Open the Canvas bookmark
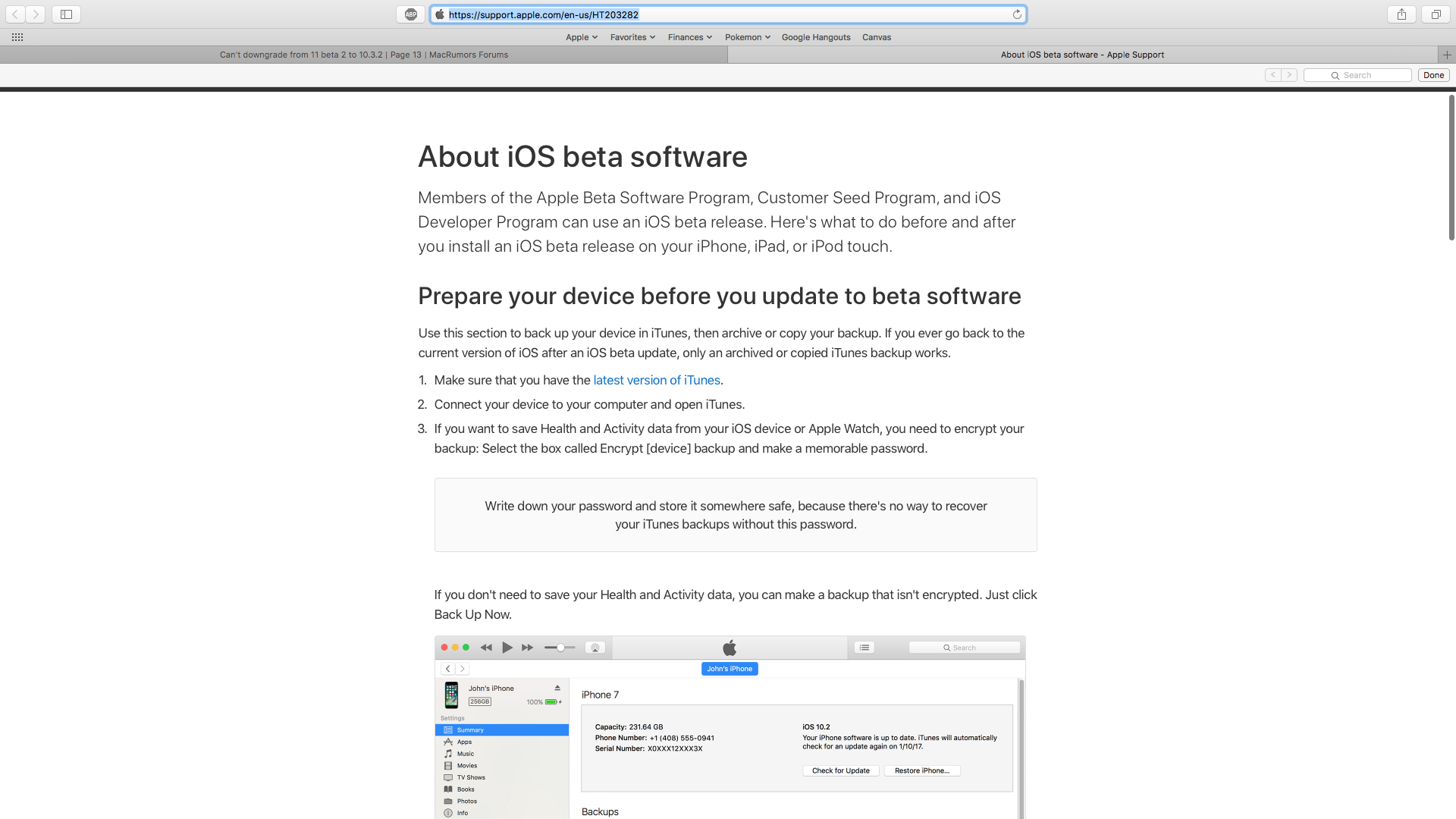1456x819 pixels. point(876,37)
